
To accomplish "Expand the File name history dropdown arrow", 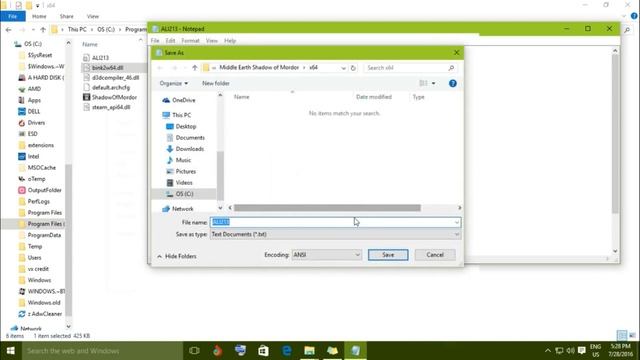I will [x=456, y=222].
